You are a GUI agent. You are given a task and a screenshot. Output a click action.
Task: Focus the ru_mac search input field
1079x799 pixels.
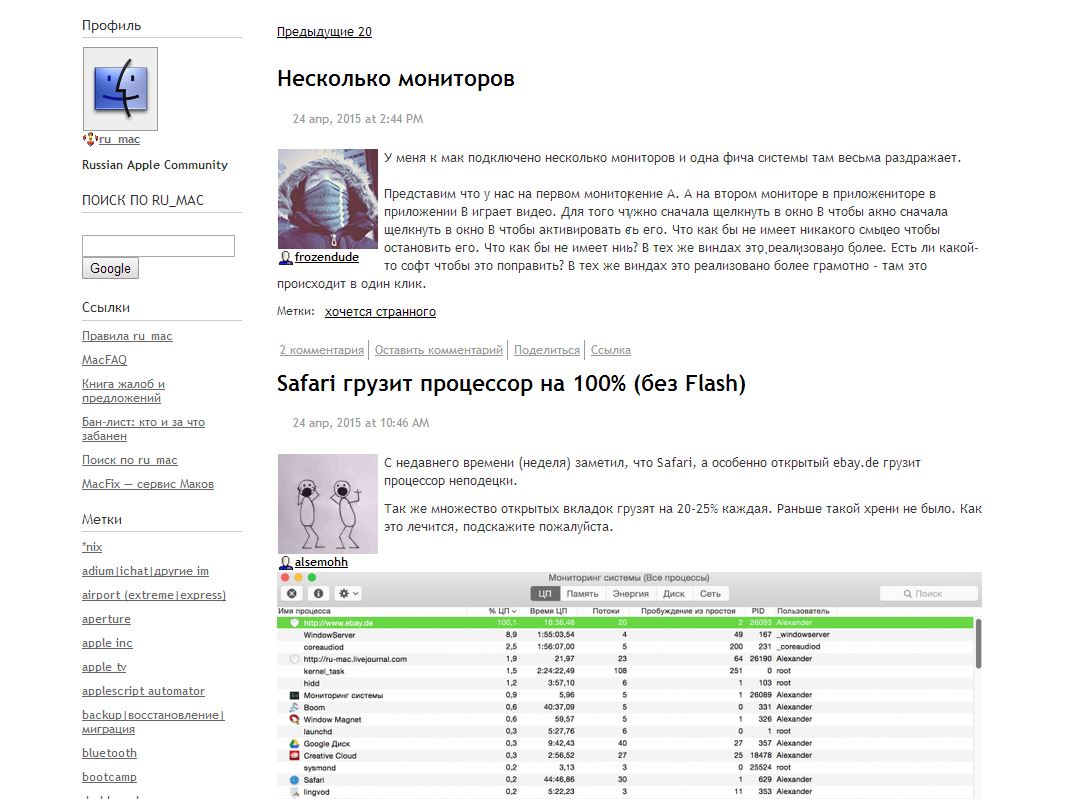(158, 246)
